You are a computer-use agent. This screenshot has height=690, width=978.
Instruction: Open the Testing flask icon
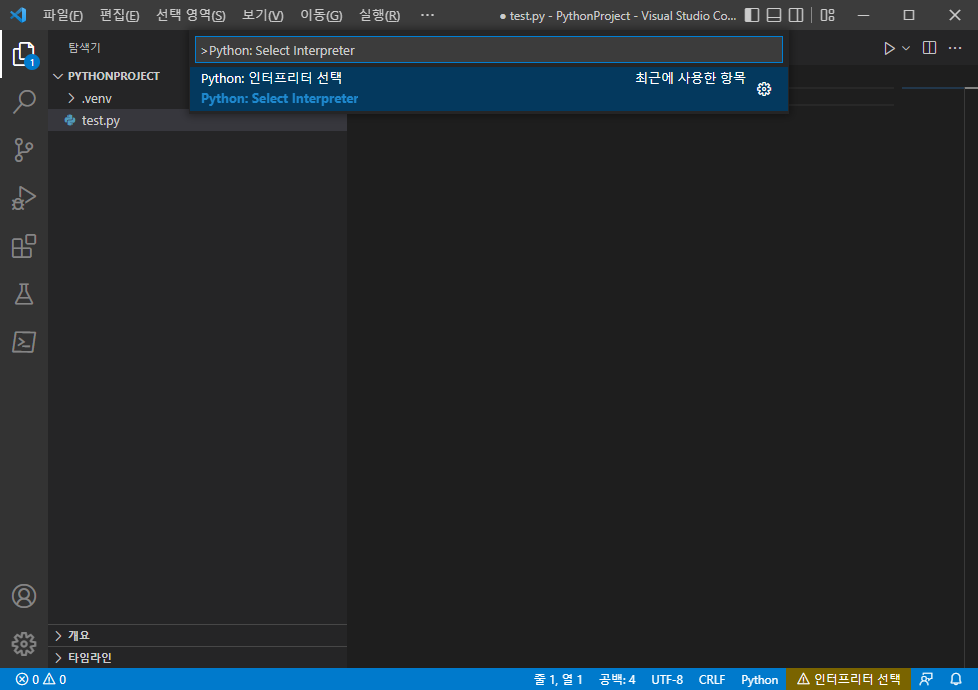[24, 294]
